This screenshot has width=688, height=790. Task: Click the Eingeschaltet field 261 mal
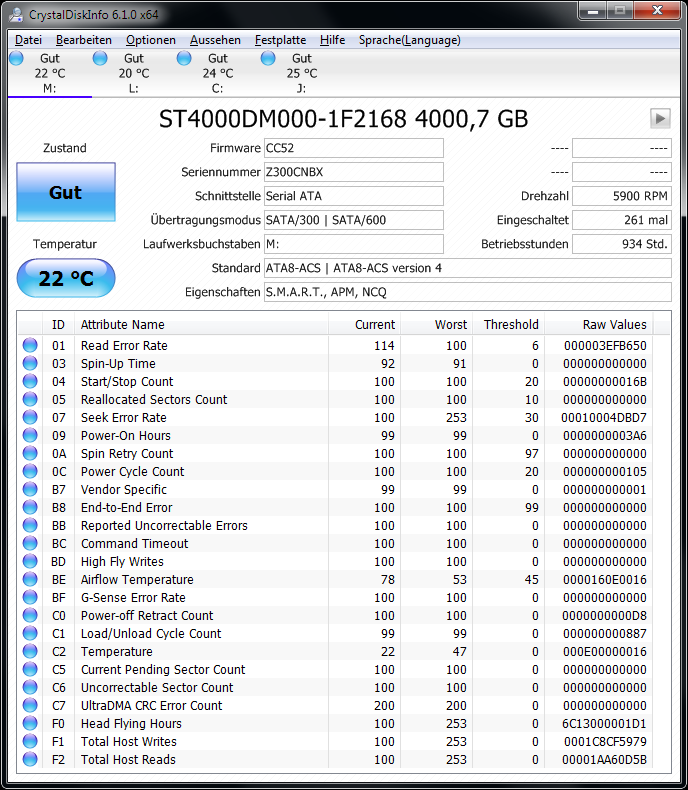click(x=622, y=220)
